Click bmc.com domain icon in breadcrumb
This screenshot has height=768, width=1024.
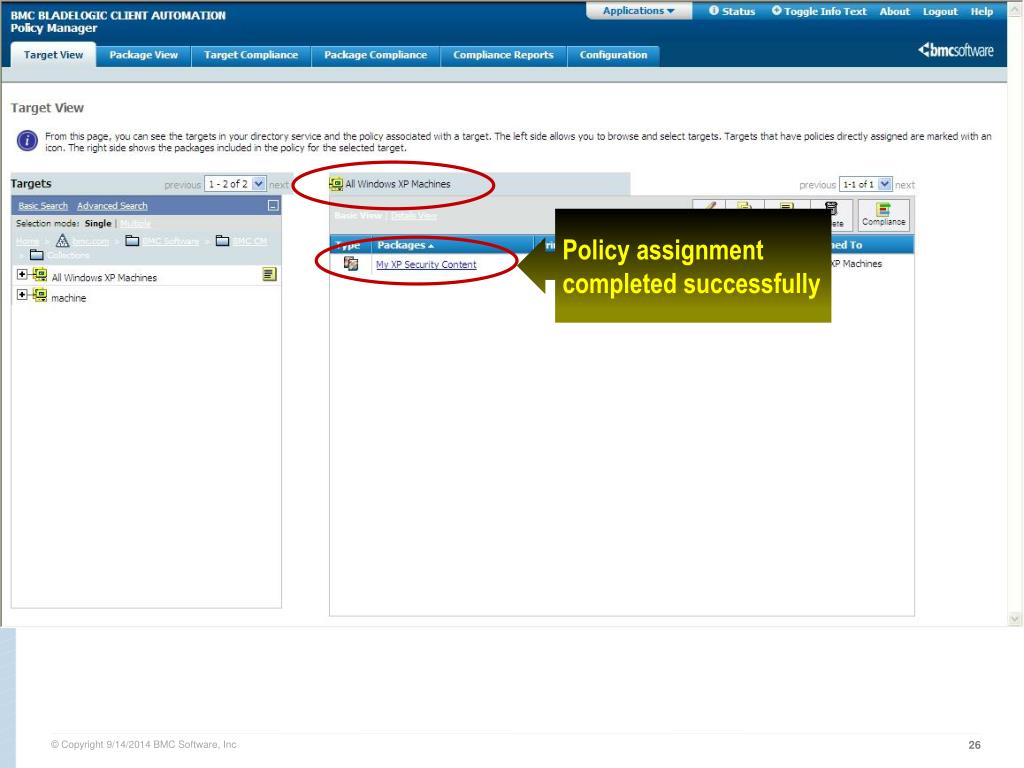pyautogui.click(x=62, y=240)
